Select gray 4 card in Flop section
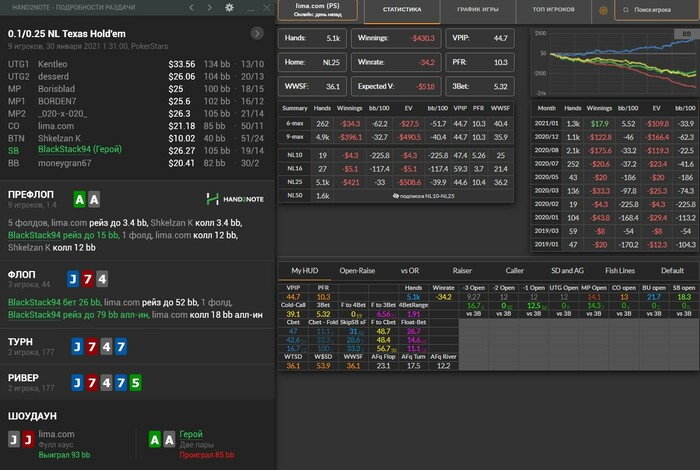This screenshot has height=470, width=700. pyautogui.click(x=102, y=279)
